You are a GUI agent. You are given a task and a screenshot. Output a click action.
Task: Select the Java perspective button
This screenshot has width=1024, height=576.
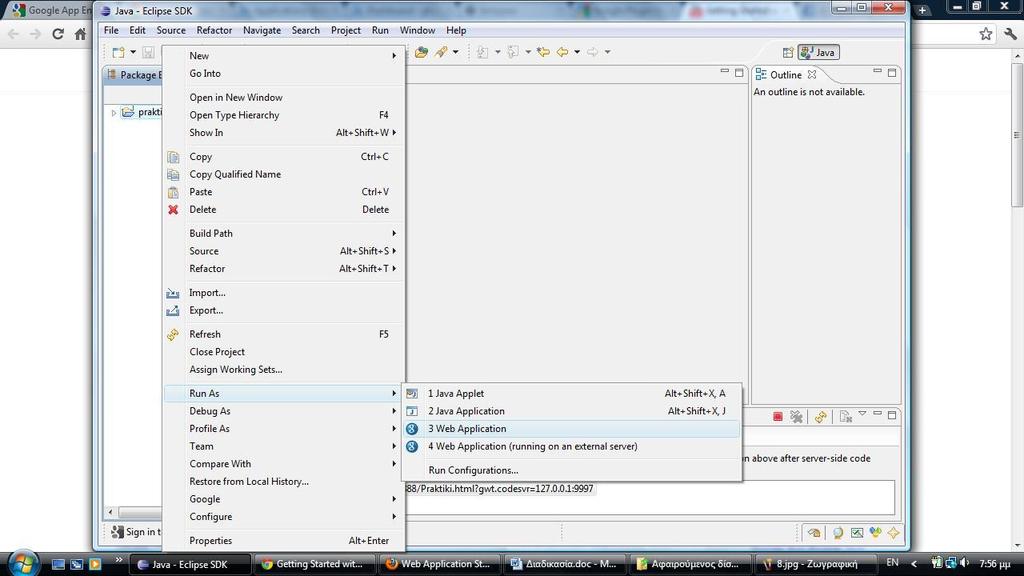[x=818, y=53]
